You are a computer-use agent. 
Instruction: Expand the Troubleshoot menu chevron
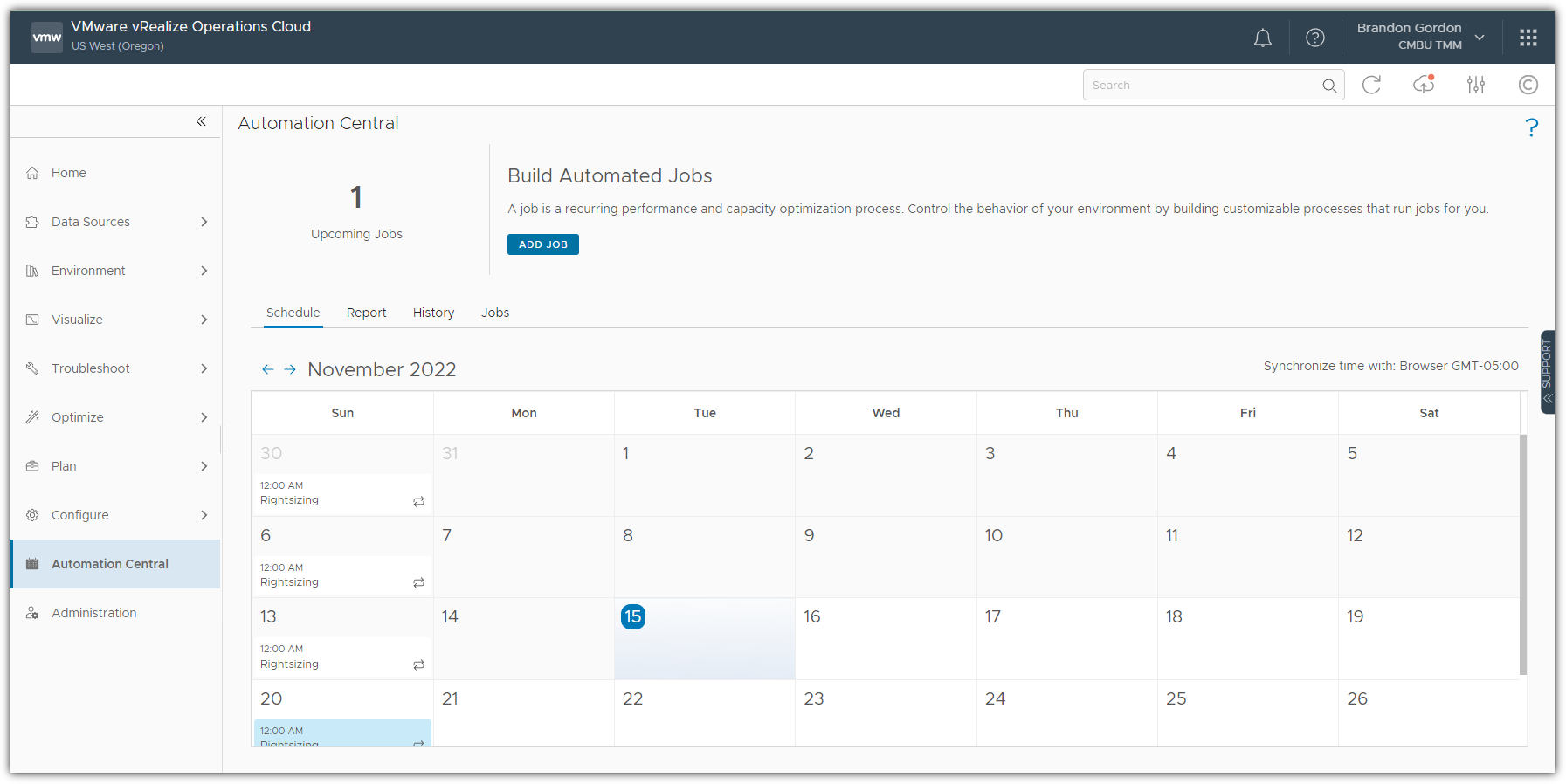[204, 368]
